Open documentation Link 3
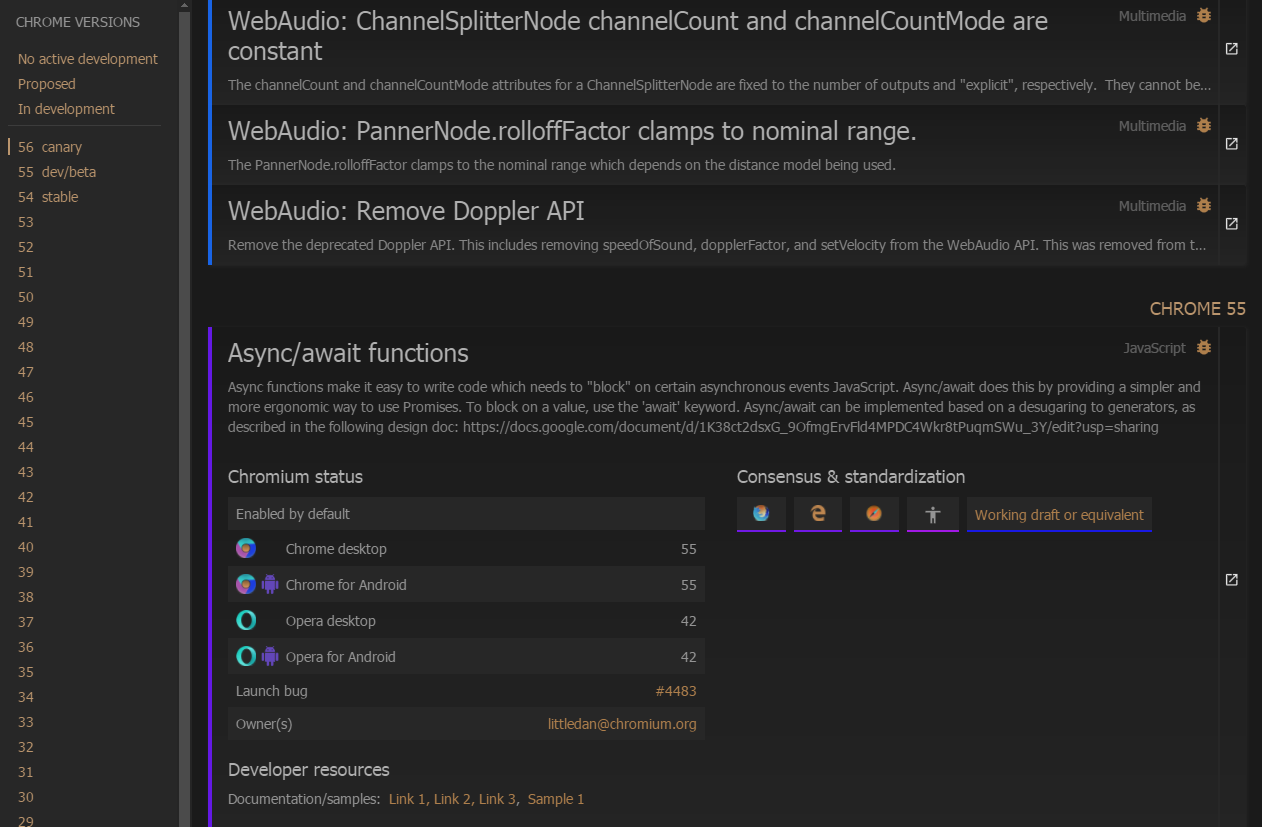1262x827 pixels. click(x=497, y=799)
